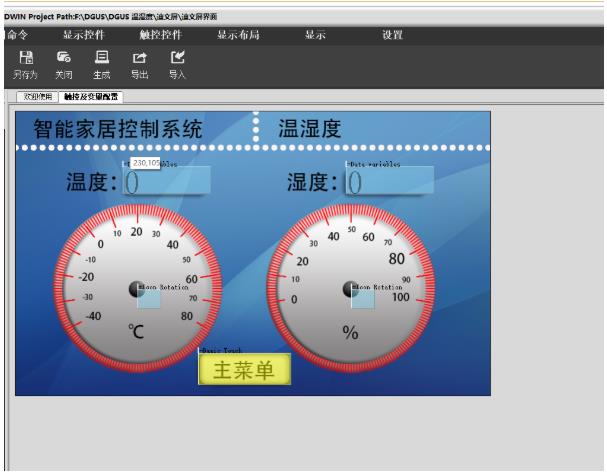
Task: Open the 触控控件 menu
Action: [x=161, y=35]
